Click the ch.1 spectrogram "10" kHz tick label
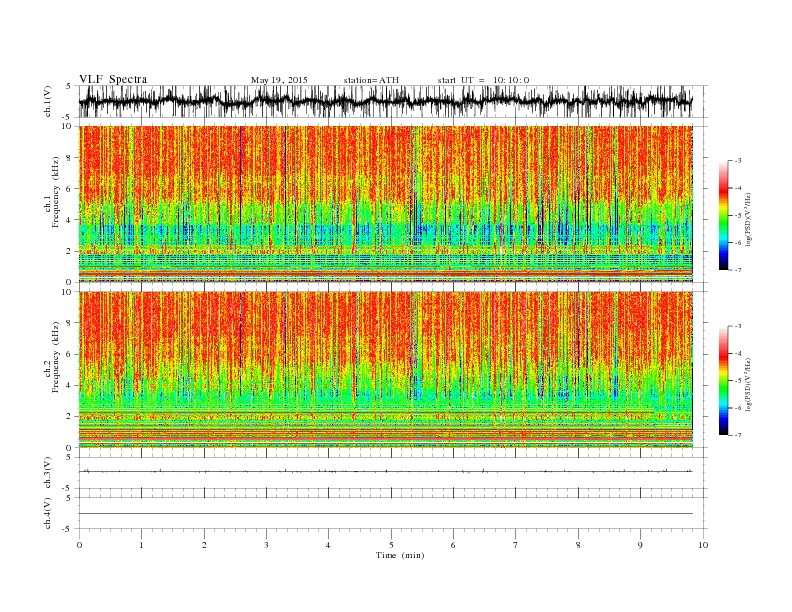Viewport: 792px width, 612px height. 67,126
